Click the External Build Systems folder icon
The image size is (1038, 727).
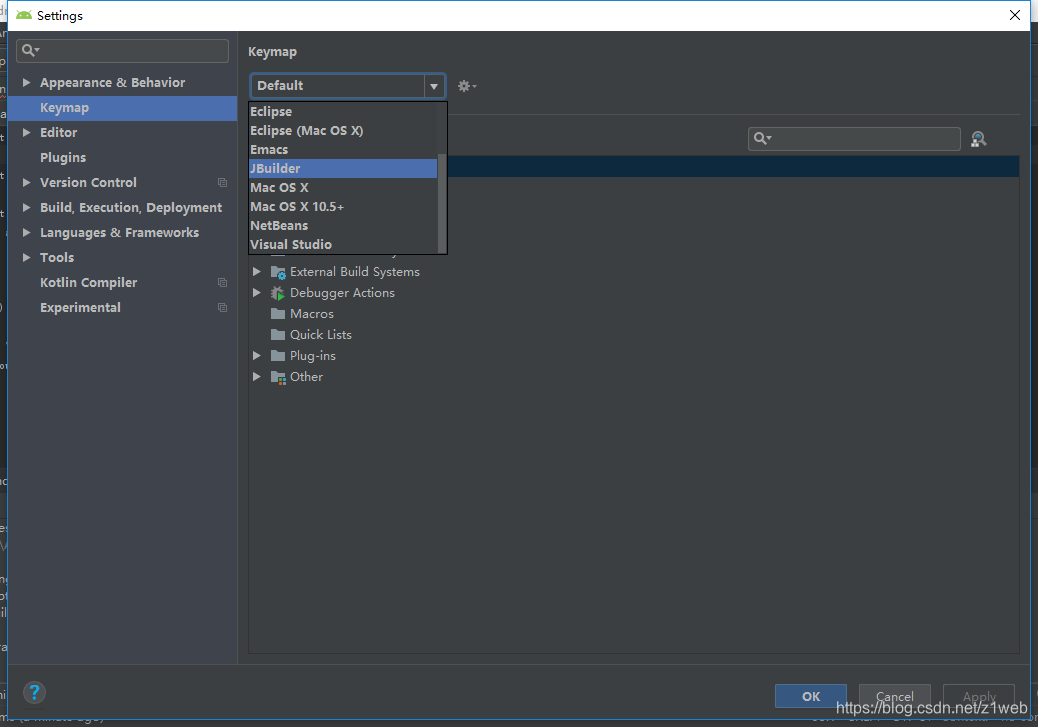click(x=278, y=272)
